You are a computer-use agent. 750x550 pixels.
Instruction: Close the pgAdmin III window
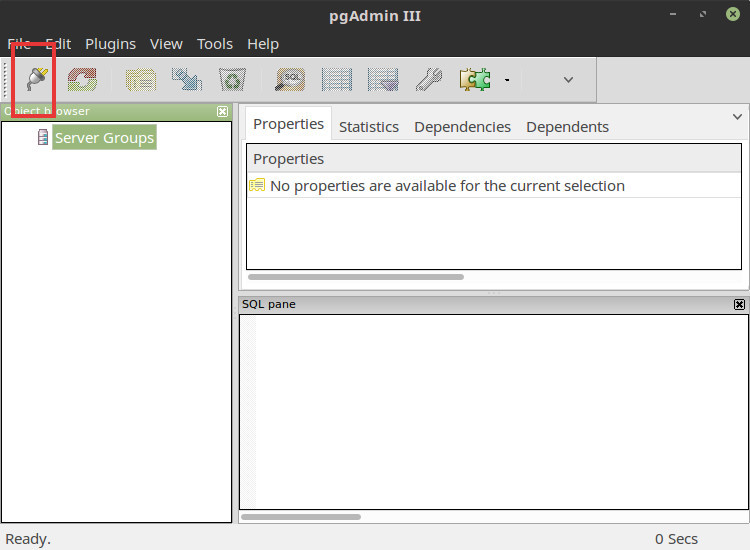click(732, 14)
